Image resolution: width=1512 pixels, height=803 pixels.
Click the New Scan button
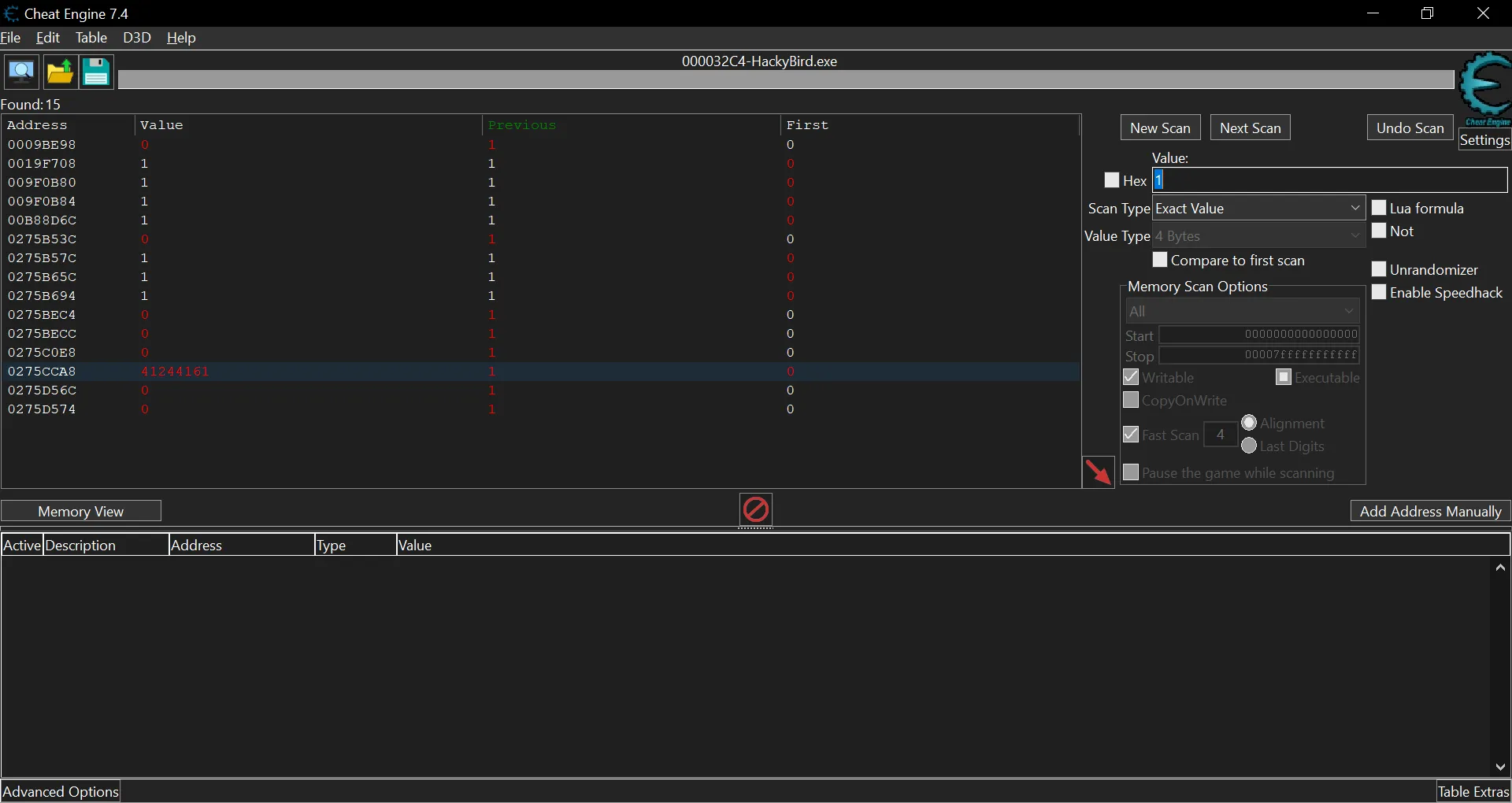tap(1160, 128)
